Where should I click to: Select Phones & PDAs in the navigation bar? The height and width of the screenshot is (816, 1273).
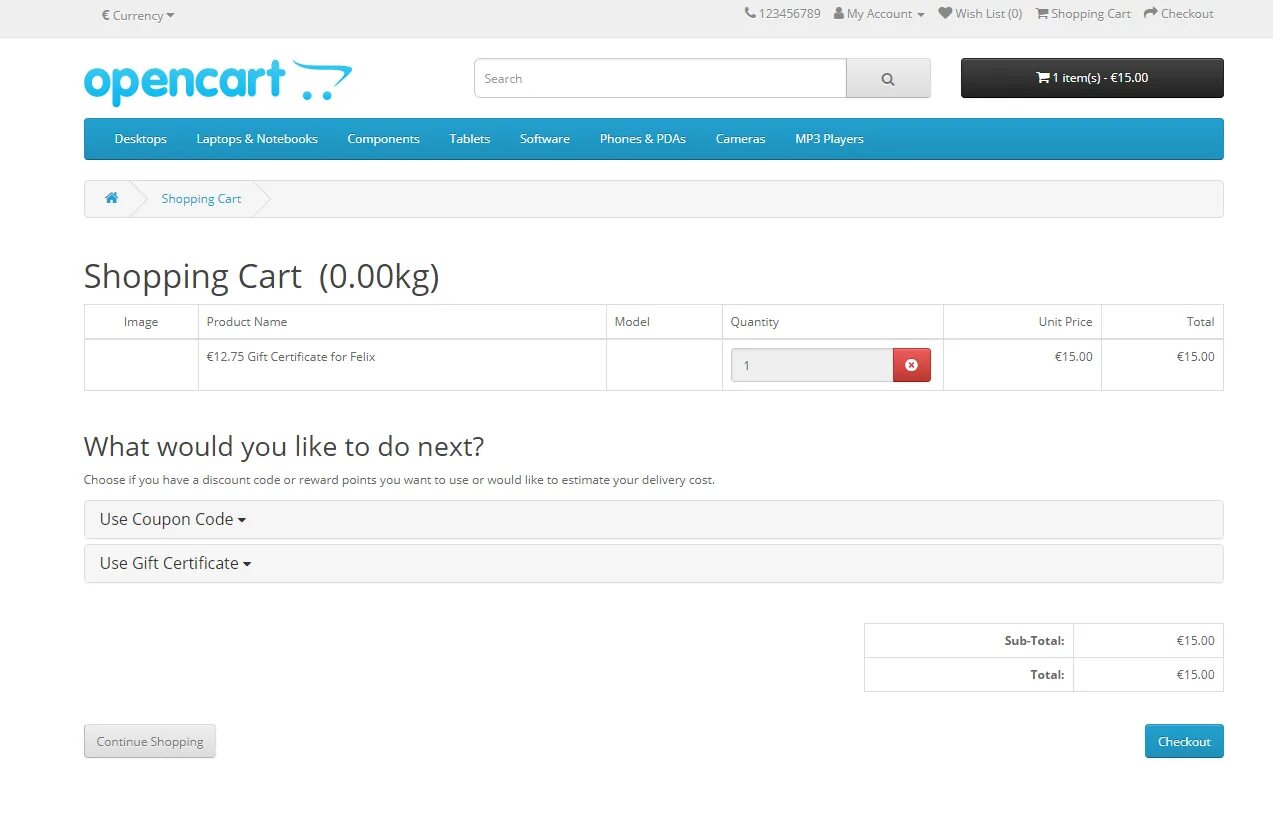643,139
